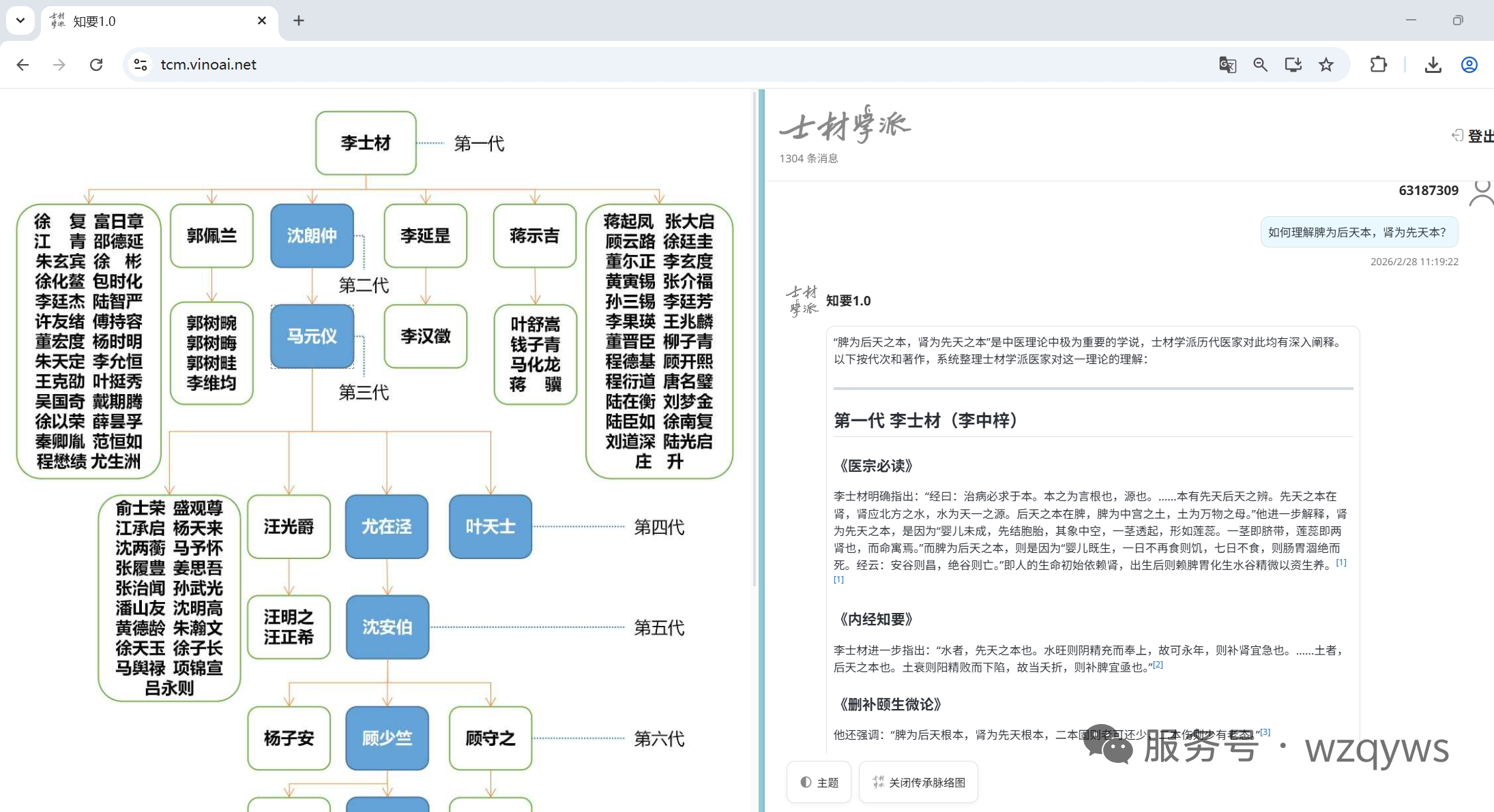Image resolution: width=1494 pixels, height=812 pixels.
Task: Bookmark this page with the star icon
Action: 1325,65
